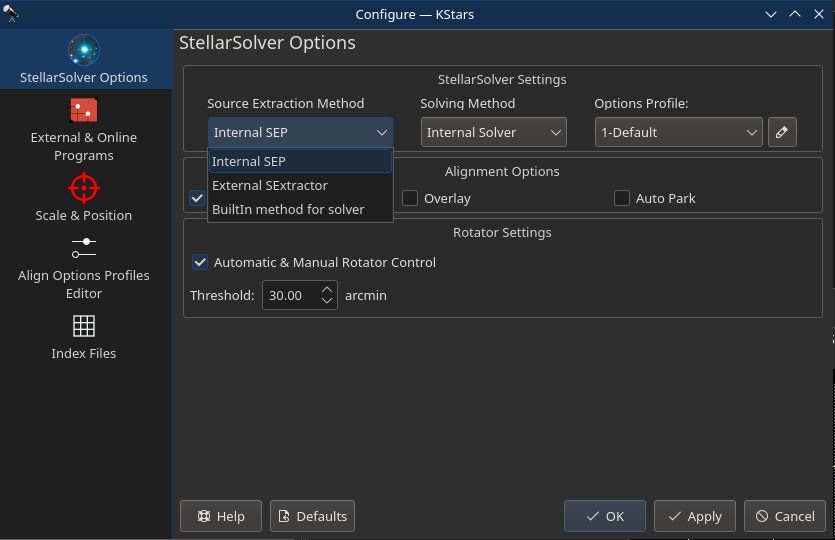
Task: Close the Configure KStars window
Action: 819,14
